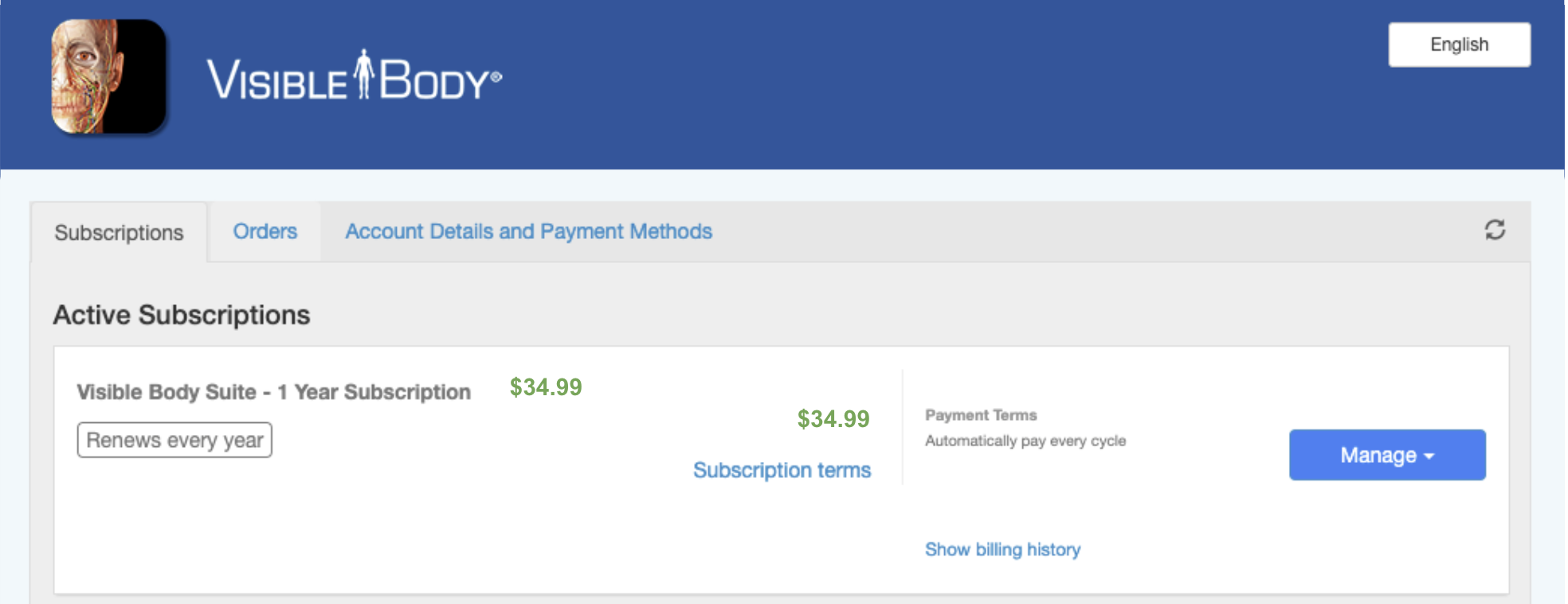The height and width of the screenshot is (604, 1568).
Task: Open the English language selector
Action: pyautogui.click(x=1459, y=45)
